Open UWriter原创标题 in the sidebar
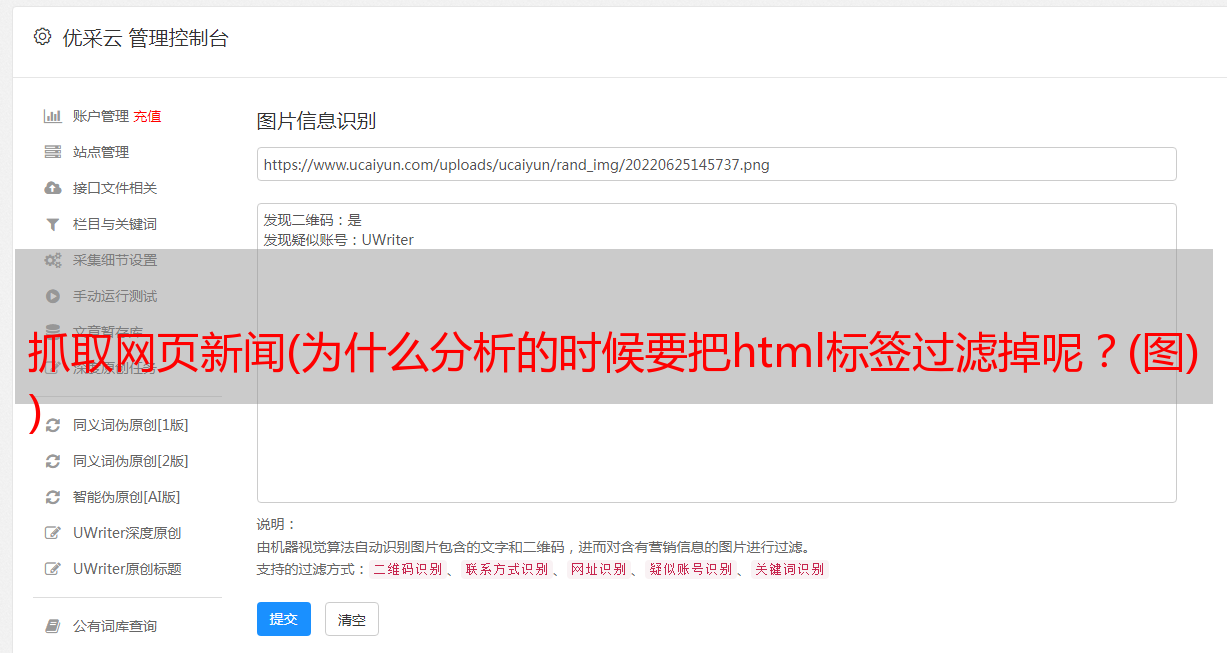 coord(127,569)
